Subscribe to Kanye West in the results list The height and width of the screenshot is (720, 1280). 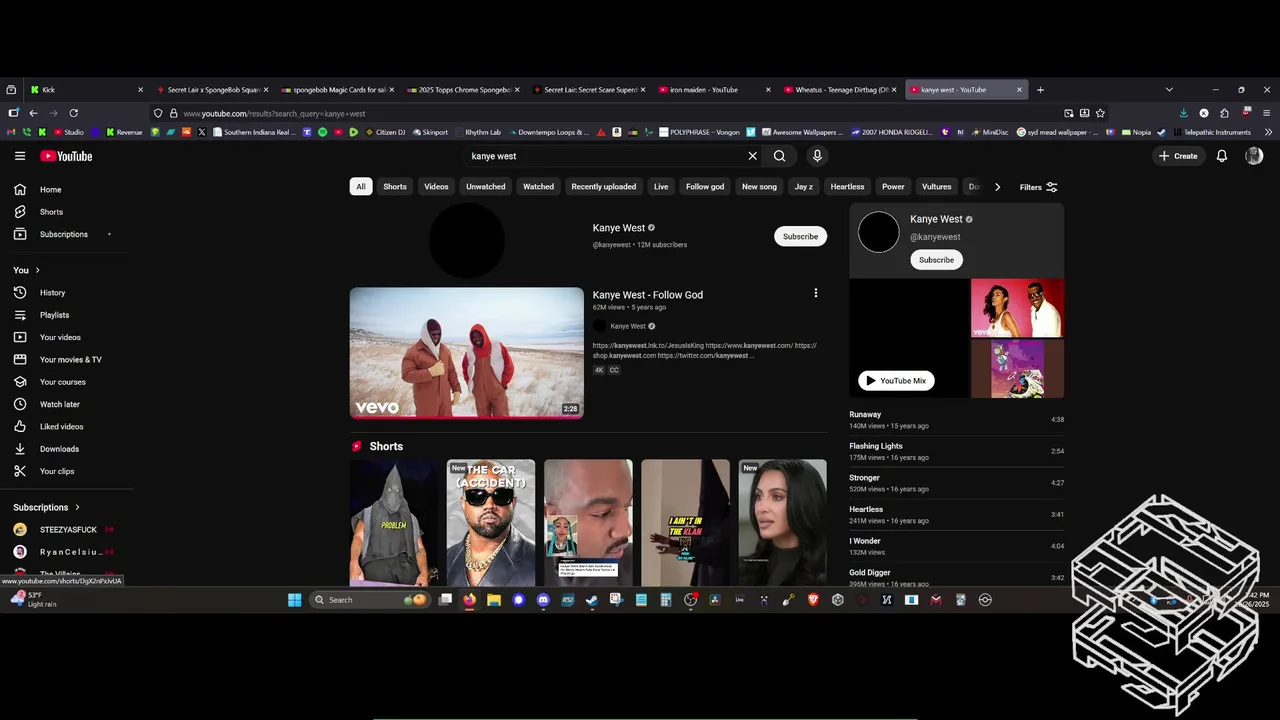coord(800,236)
